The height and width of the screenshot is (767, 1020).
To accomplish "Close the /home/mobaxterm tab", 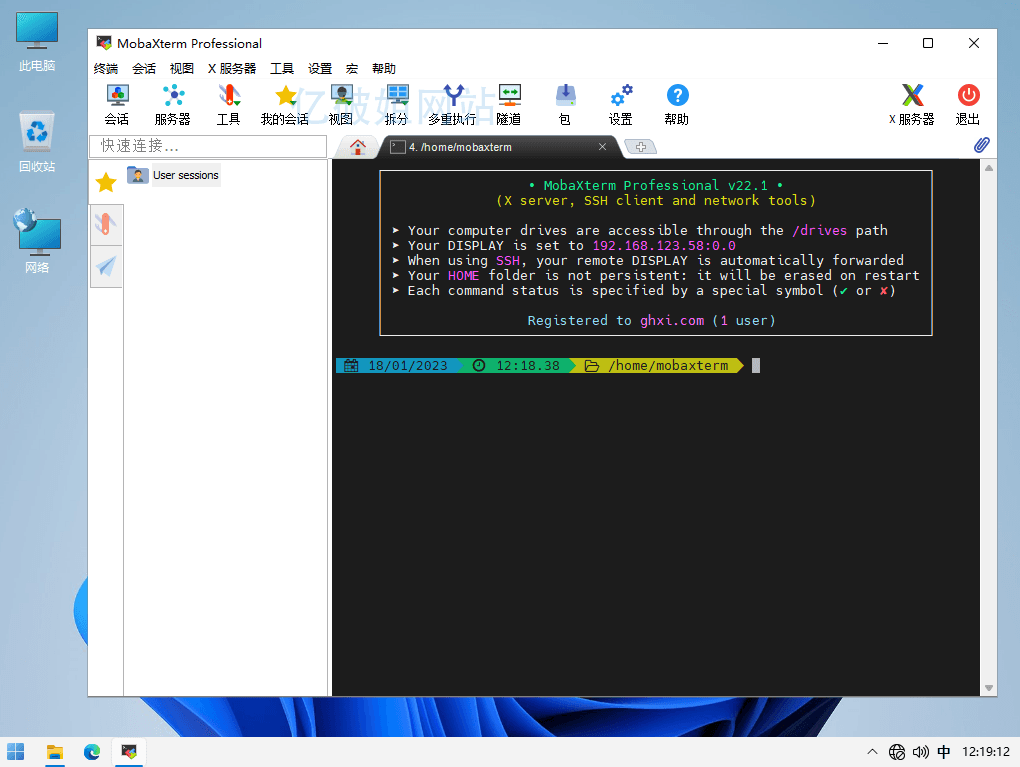I will (602, 147).
